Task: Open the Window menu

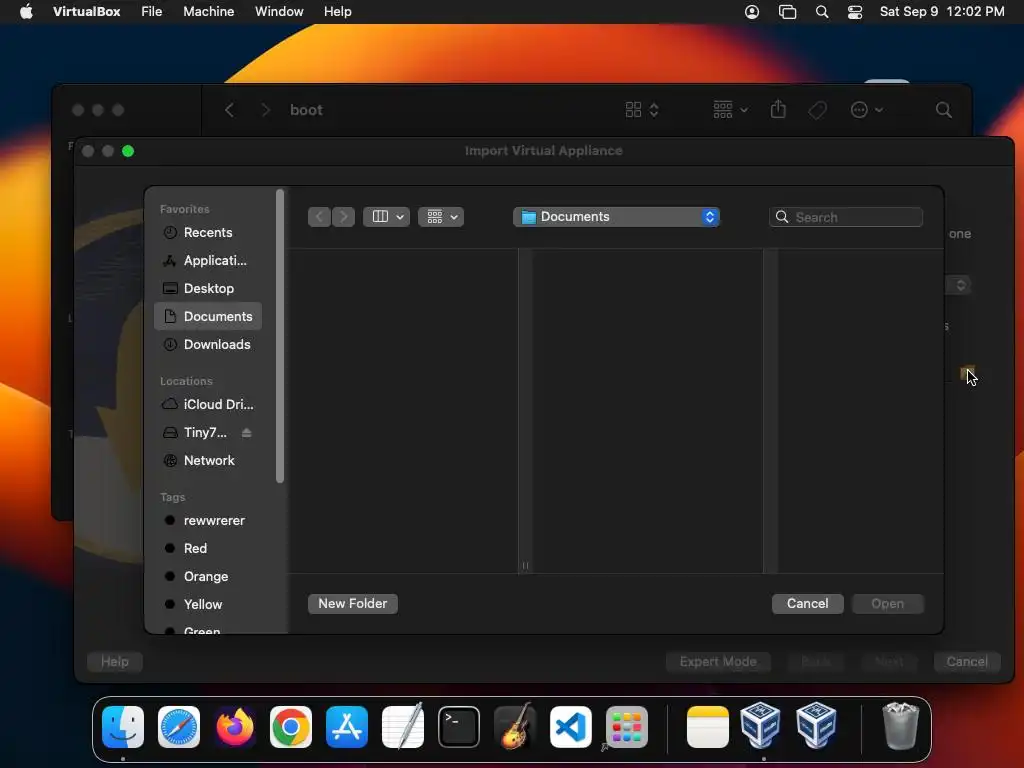Action: 279,12
